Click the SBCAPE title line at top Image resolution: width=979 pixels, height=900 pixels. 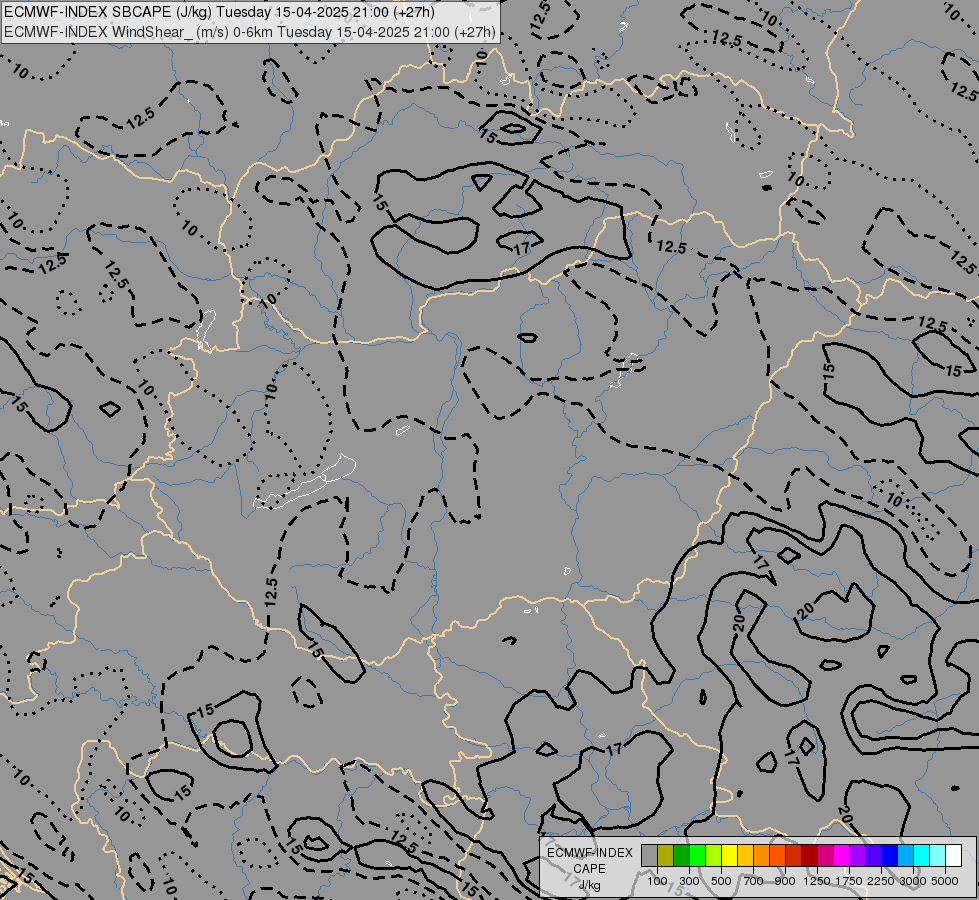click(x=219, y=12)
